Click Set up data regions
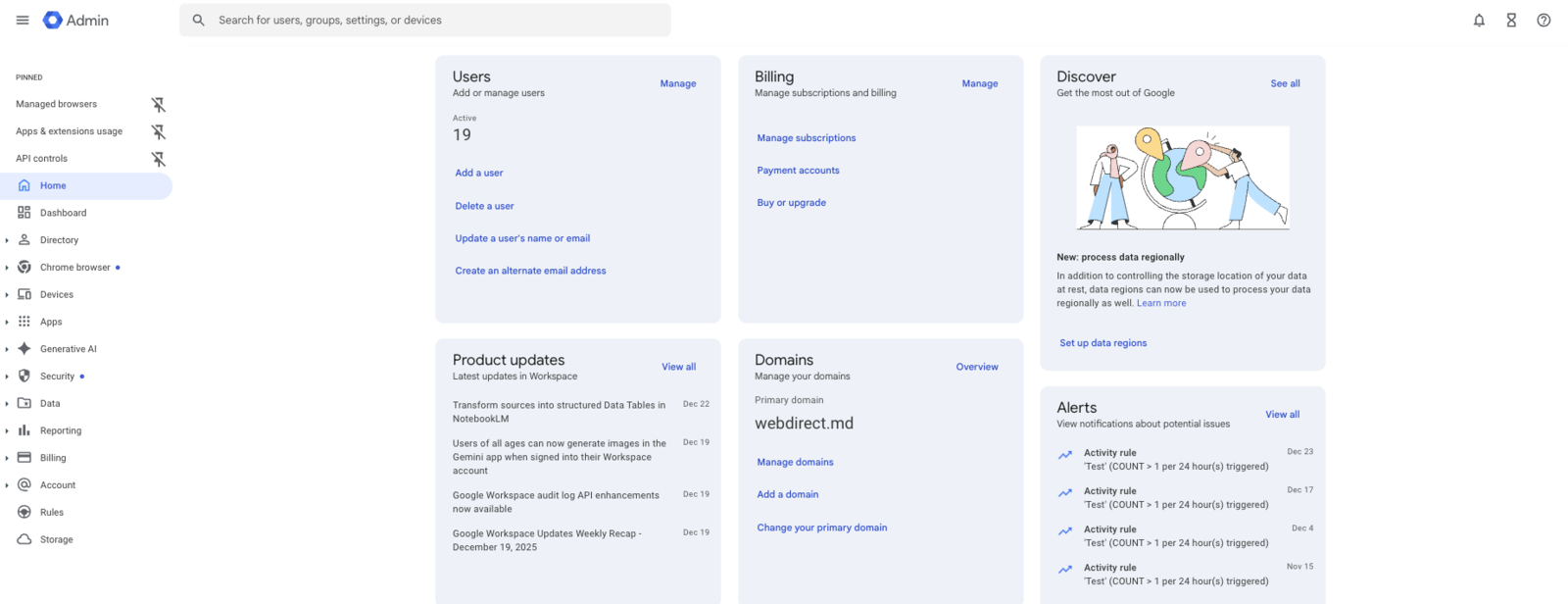 tap(1102, 343)
